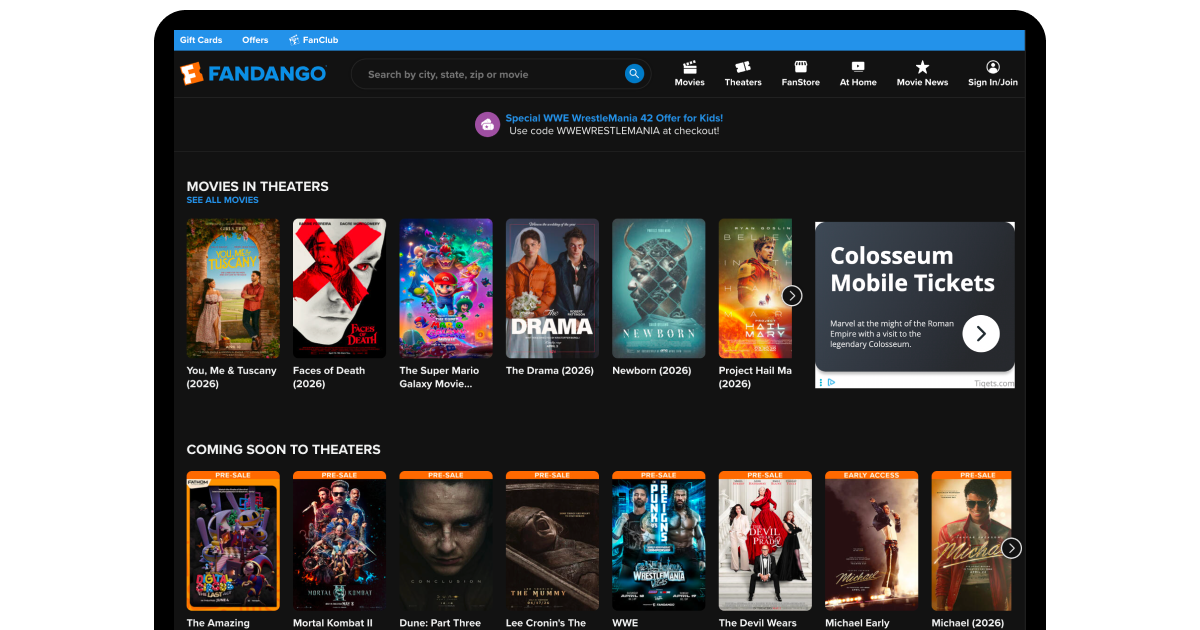This screenshot has height=630, width=1200.
Task: Open Newborn poster
Action: (659, 288)
